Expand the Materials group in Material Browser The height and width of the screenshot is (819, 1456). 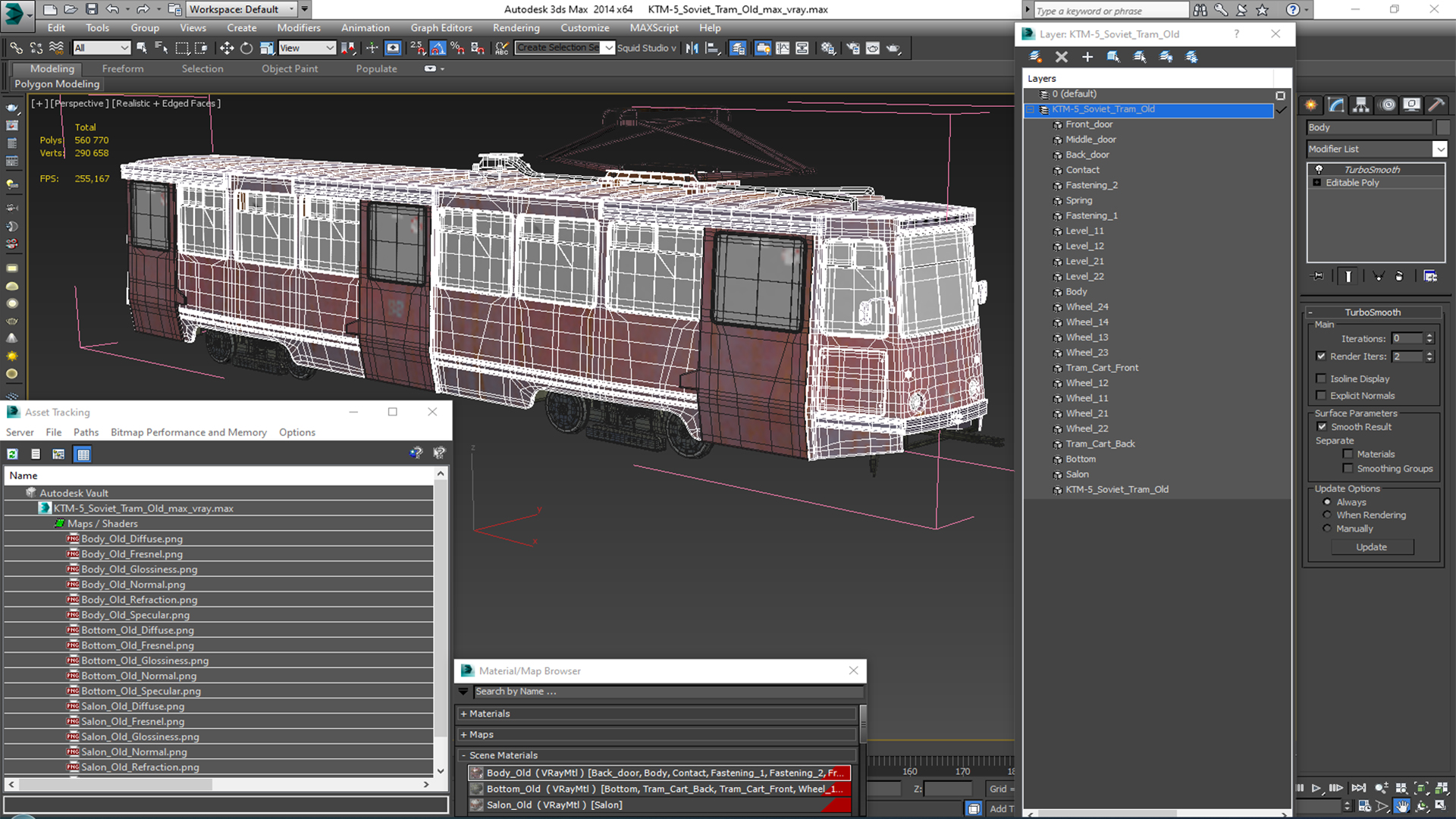[463, 714]
